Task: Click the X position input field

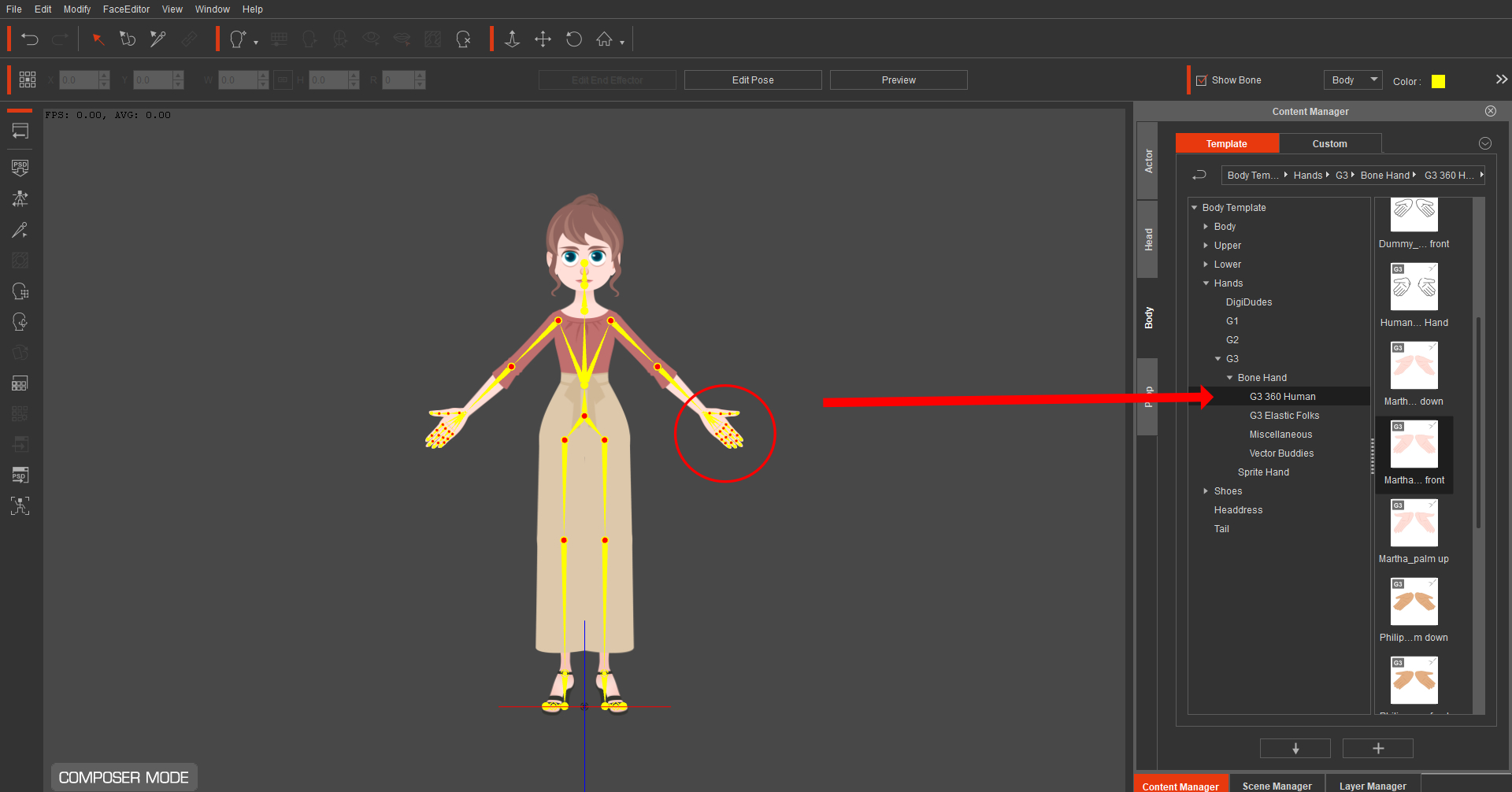Action: [x=79, y=80]
